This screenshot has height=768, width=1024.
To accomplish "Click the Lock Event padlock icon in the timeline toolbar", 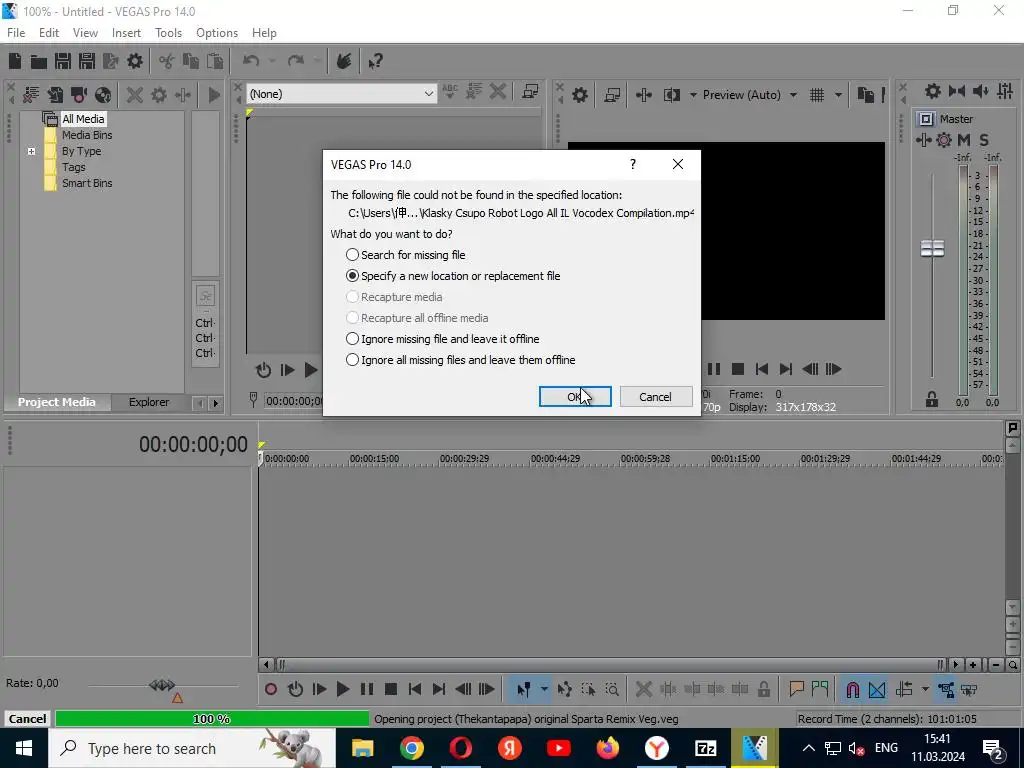I will coord(763,689).
